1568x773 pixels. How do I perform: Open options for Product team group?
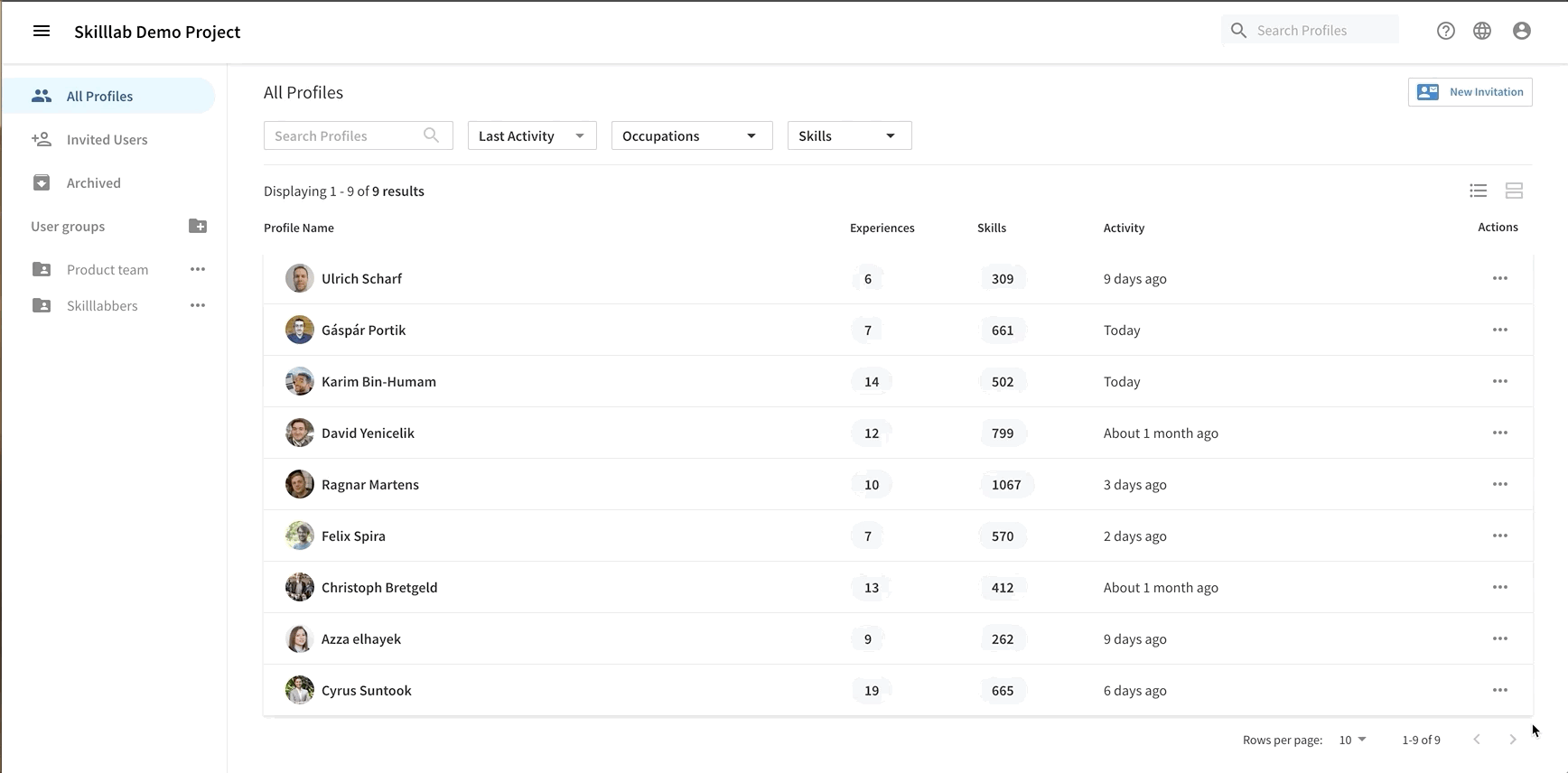point(198,269)
